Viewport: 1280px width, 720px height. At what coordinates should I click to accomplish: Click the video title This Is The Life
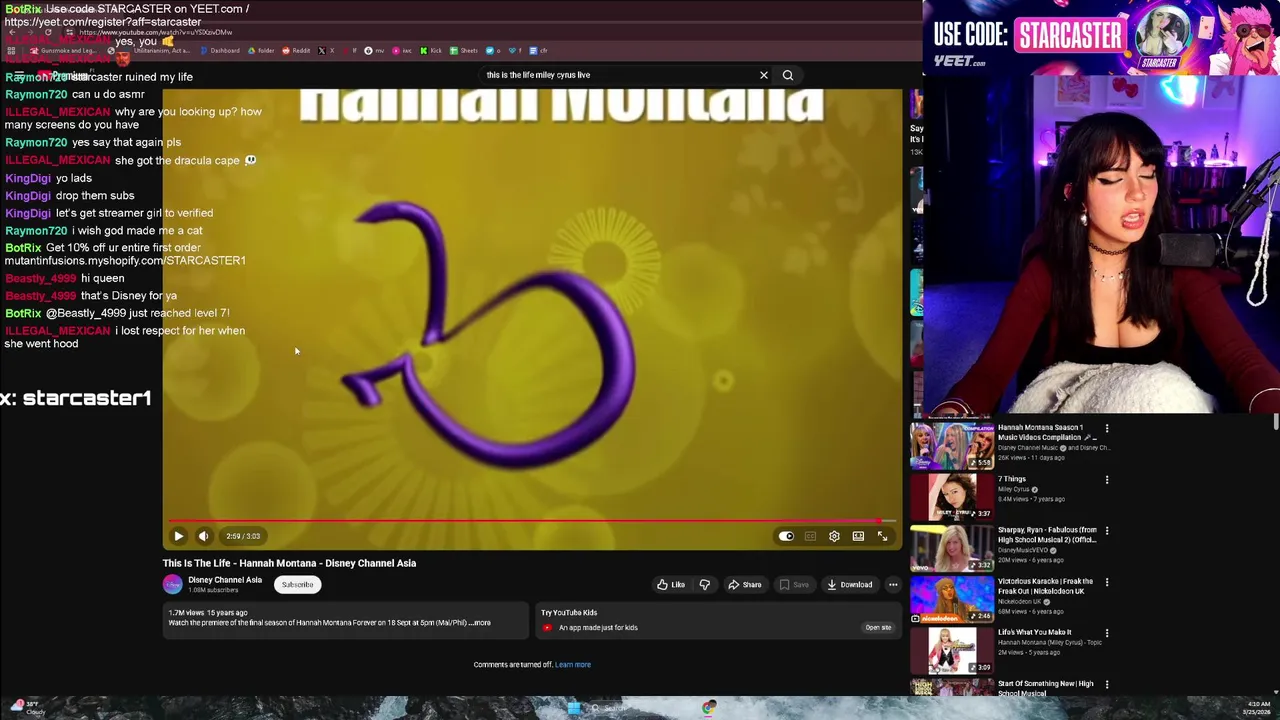[x=289, y=563]
